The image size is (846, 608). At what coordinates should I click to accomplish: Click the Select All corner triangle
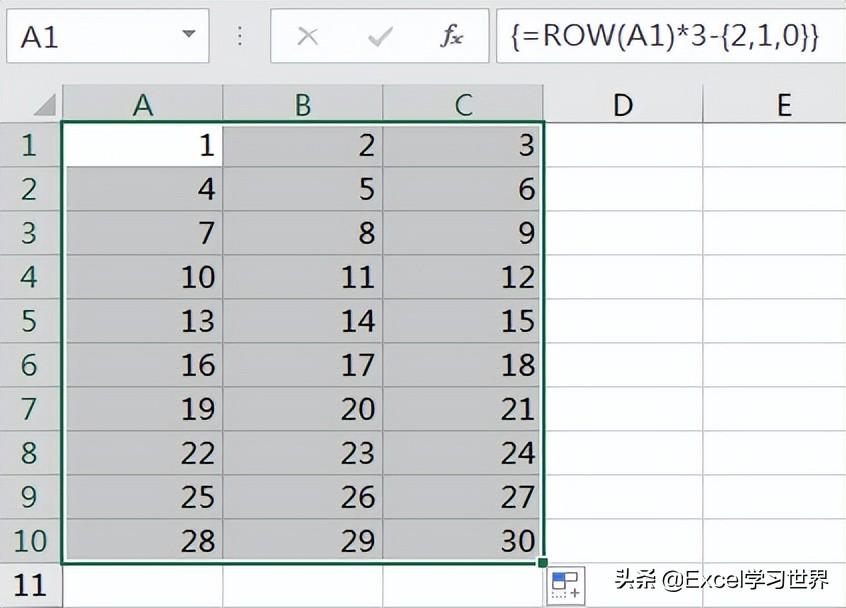pyautogui.click(x=44, y=104)
